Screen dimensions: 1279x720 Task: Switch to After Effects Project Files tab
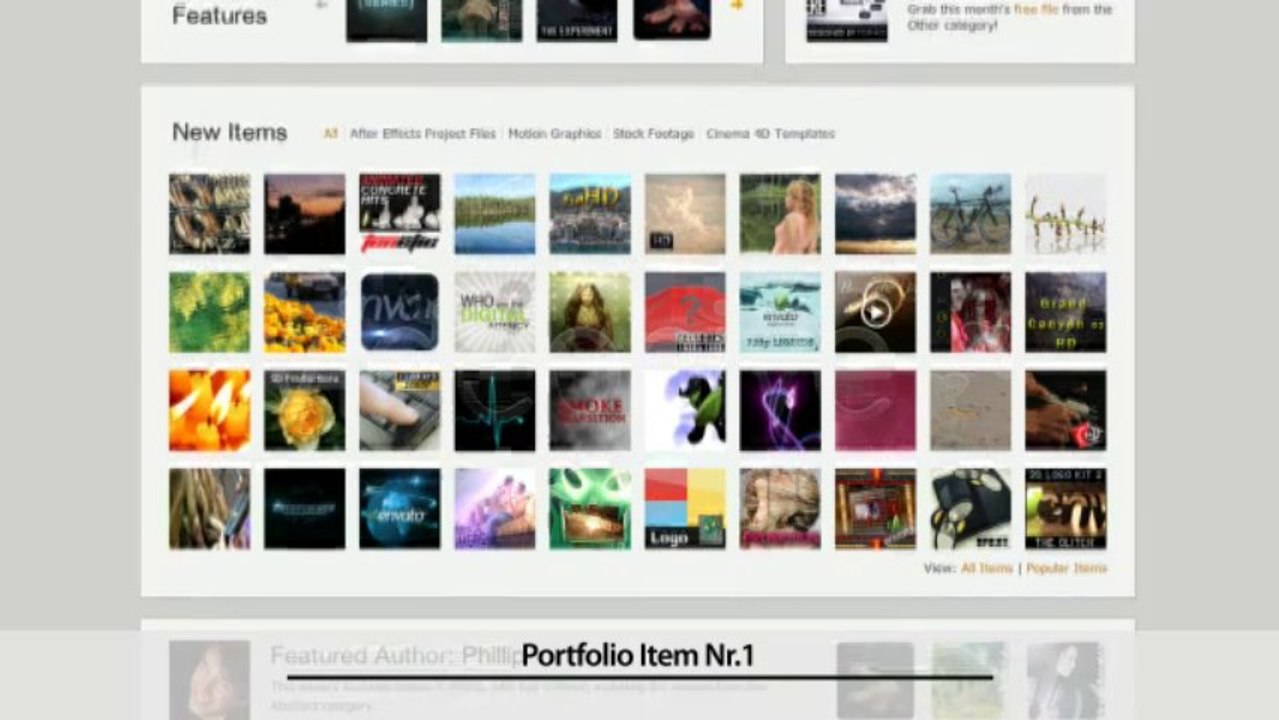pyautogui.click(x=423, y=134)
